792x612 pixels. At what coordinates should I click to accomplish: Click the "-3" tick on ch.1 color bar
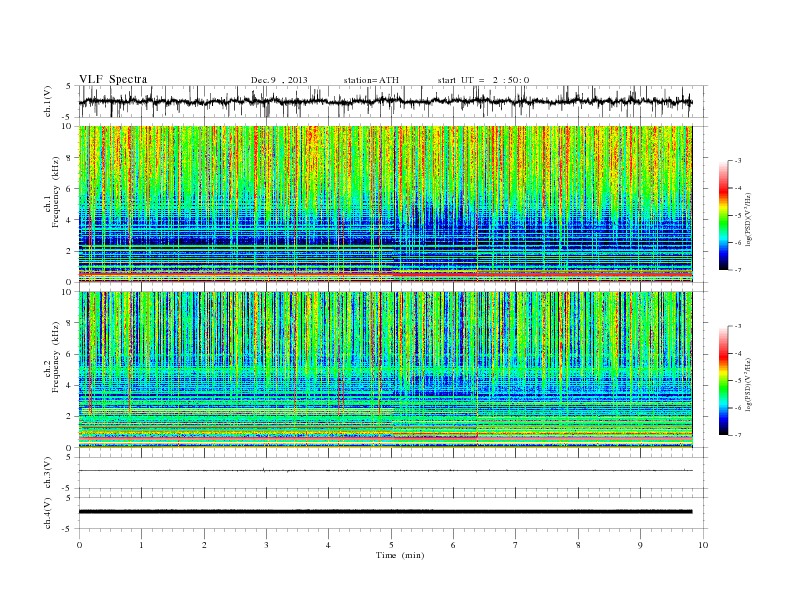pyautogui.click(x=737, y=161)
